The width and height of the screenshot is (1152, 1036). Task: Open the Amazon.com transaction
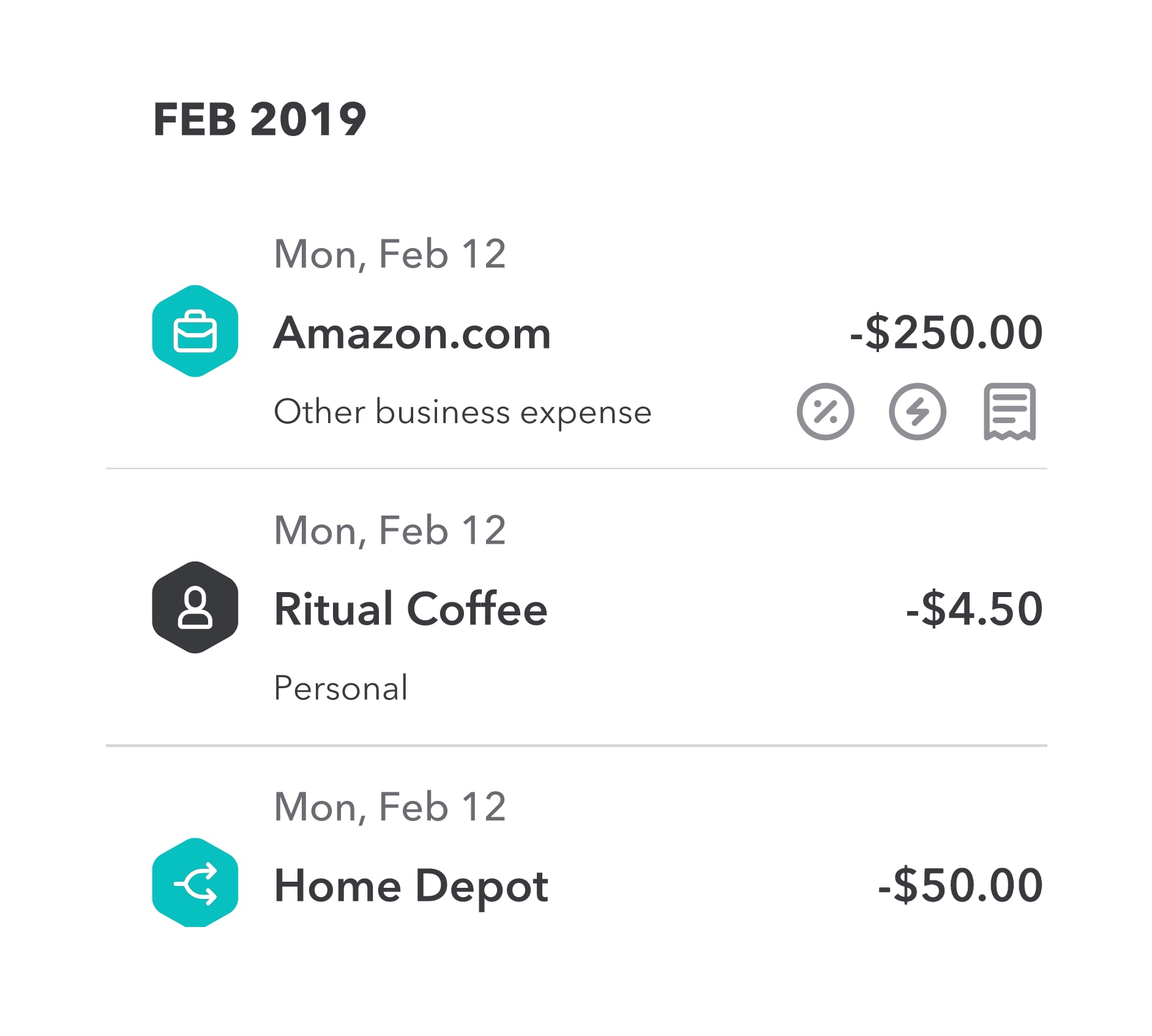click(412, 334)
